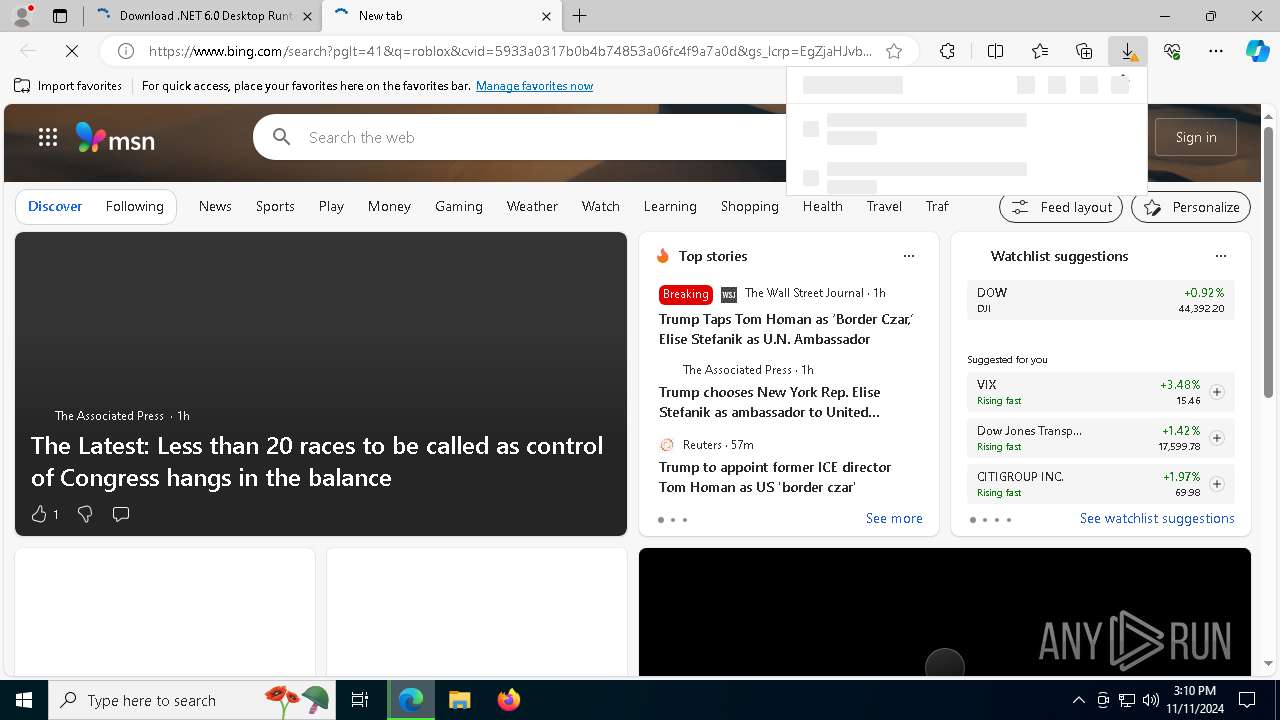
Task: Click the Sign in button
Action: (1196, 137)
